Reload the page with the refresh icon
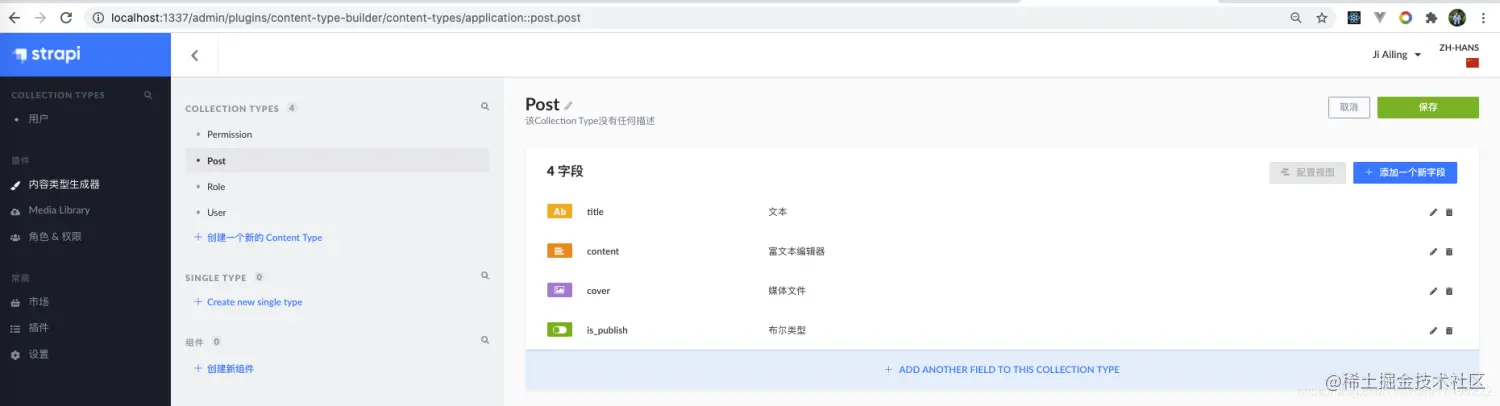The image size is (1500, 406). point(66,18)
